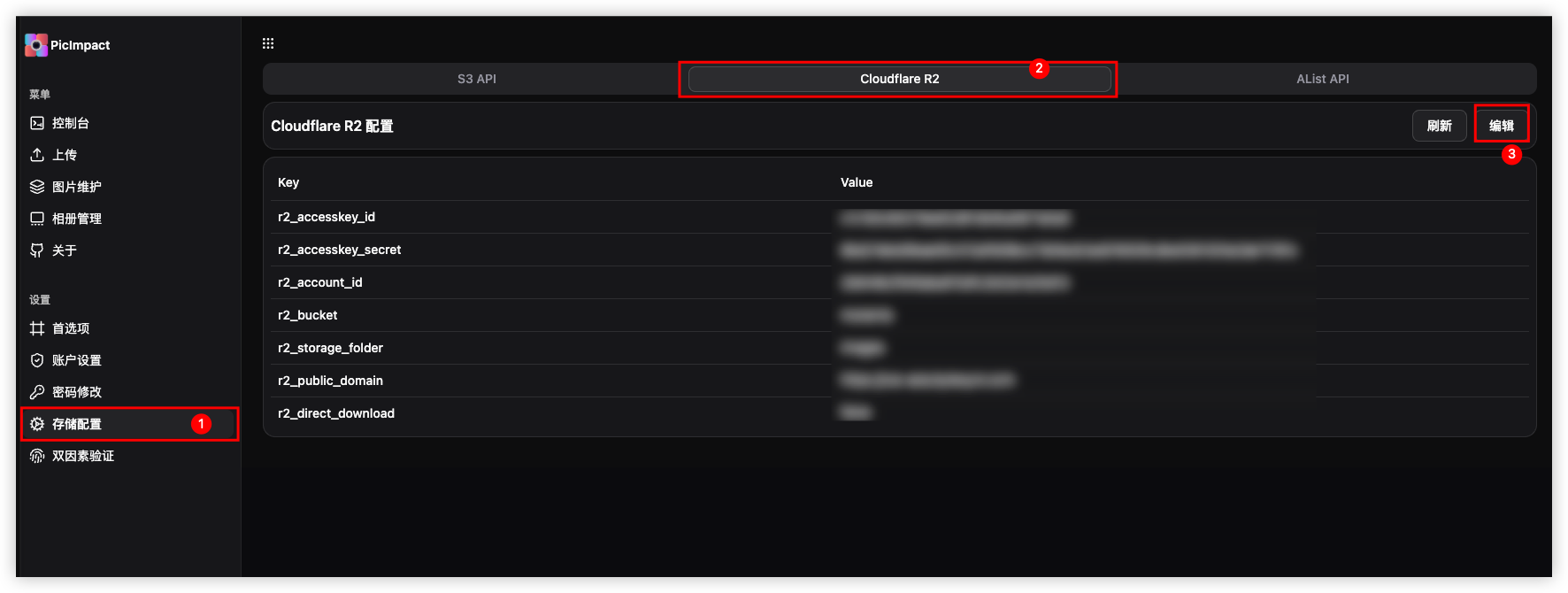Image resolution: width=1568 pixels, height=593 pixels.
Task: Open 首选项 preferences
Action: (130, 328)
